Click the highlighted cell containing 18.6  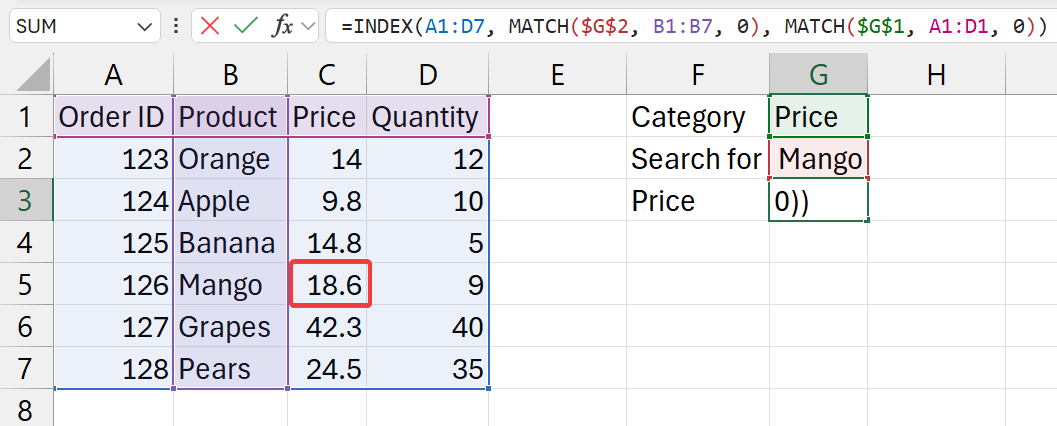[330, 285]
